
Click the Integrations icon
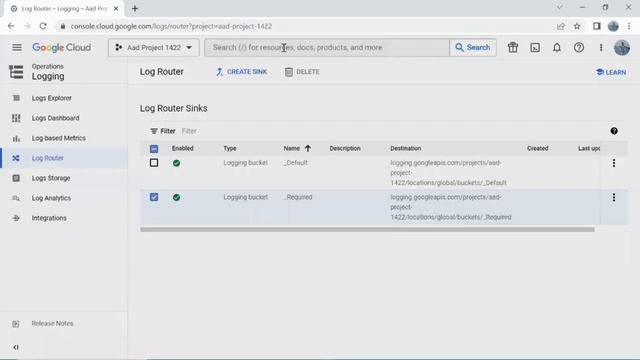[16, 218]
